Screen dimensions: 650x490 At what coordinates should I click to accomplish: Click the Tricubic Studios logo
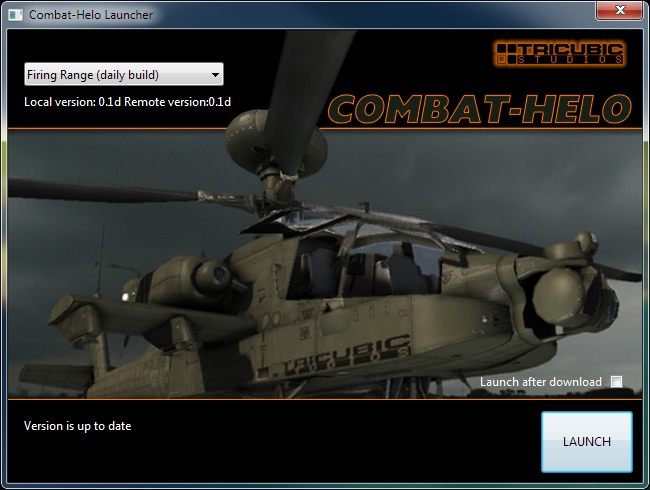click(x=560, y=53)
